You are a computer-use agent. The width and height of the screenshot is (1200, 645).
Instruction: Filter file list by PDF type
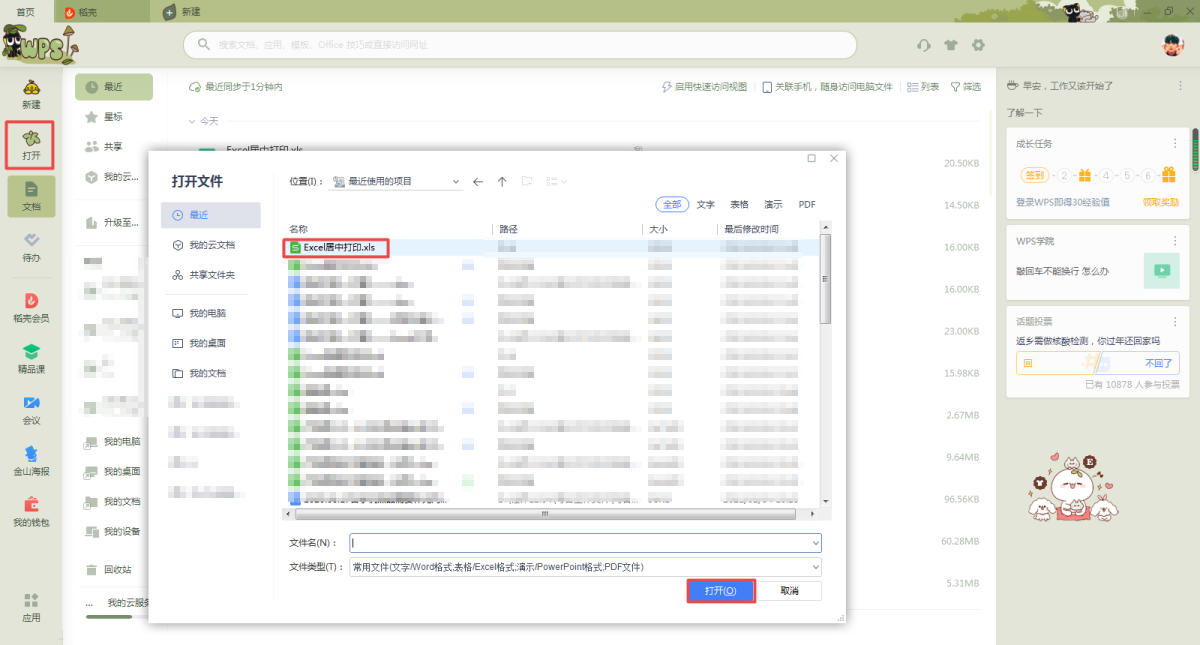[x=807, y=204]
